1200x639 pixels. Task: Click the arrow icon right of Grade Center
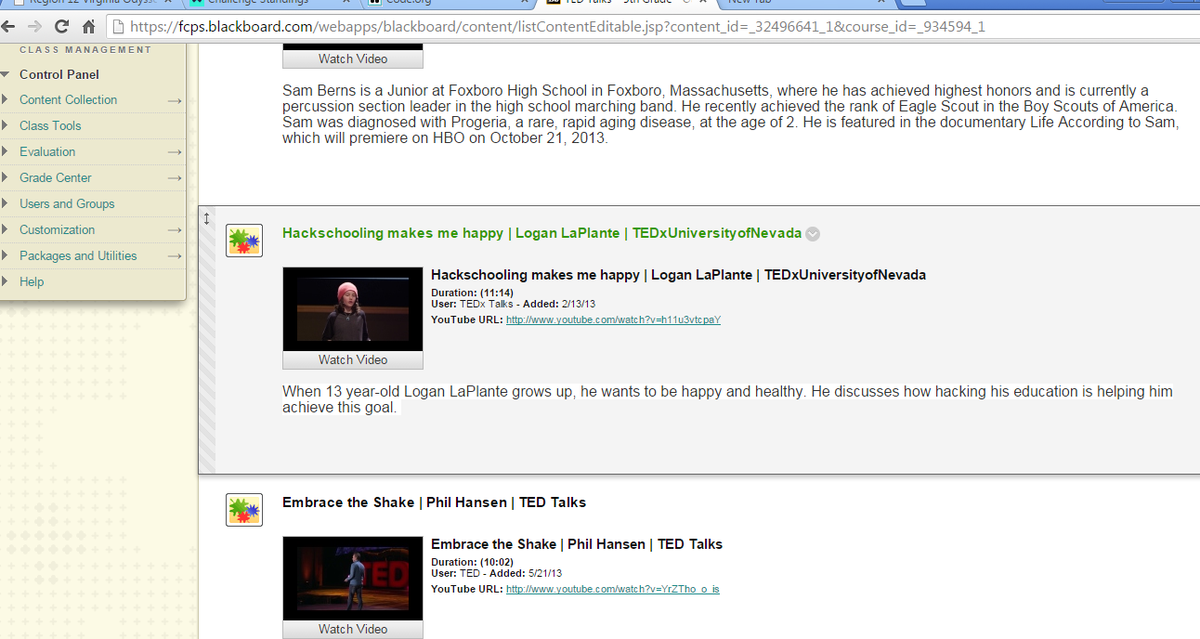[x=174, y=178]
